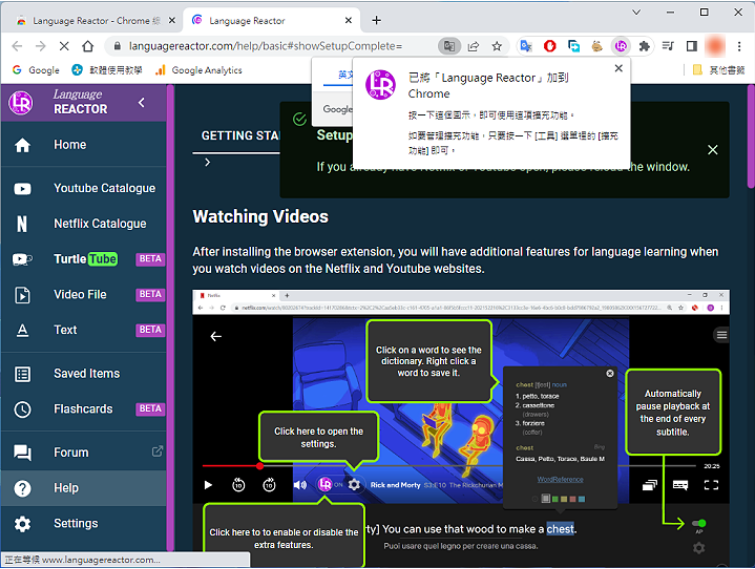Click the Language Reactor logo in sidebar header
This screenshot has height=569, width=755.
tap(21, 103)
